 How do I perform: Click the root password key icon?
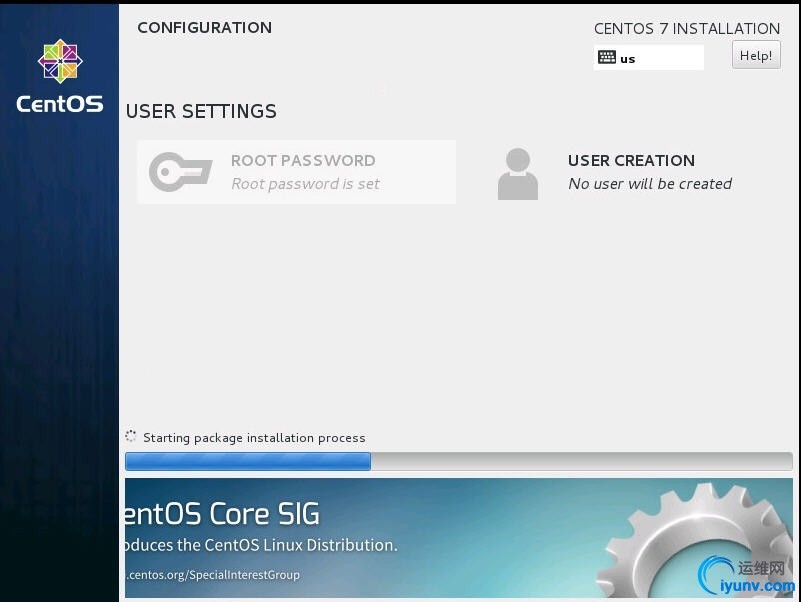[x=180, y=172]
